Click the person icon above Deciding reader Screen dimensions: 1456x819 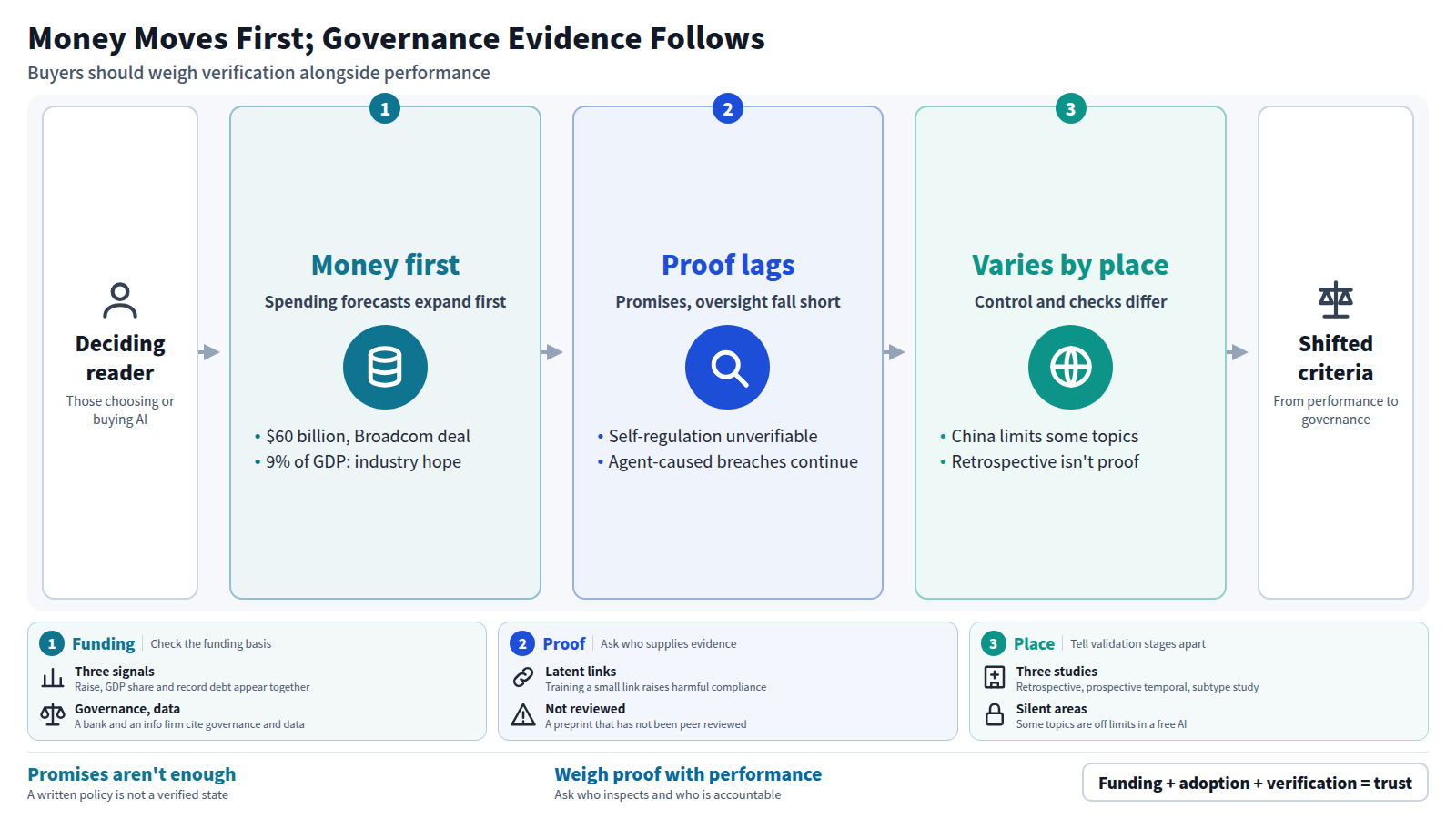tap(120, 300)
